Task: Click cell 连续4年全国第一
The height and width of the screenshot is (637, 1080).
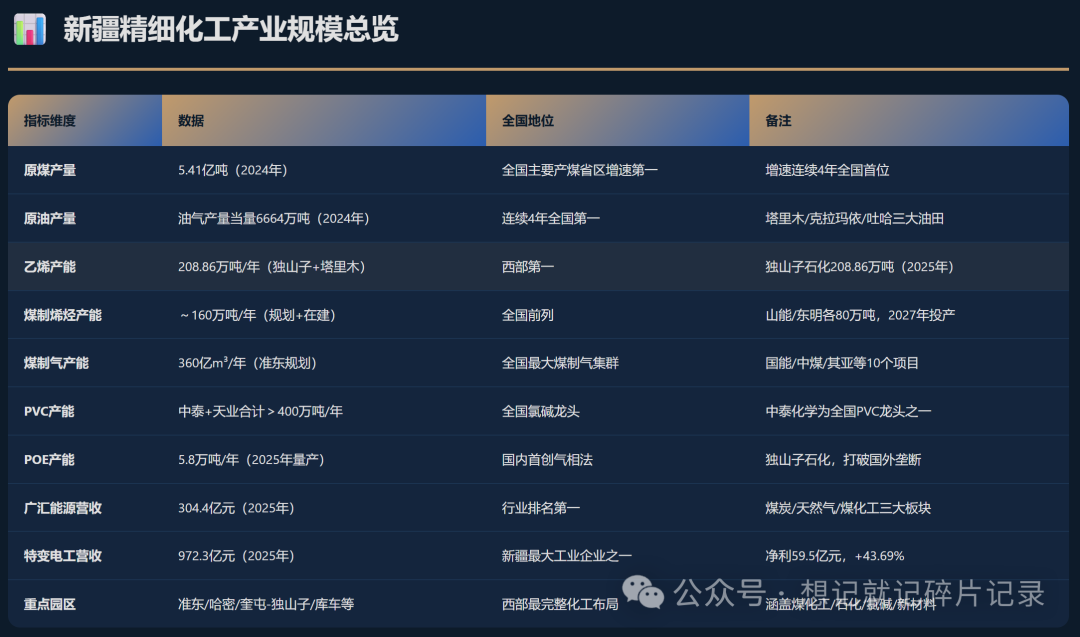Action: [x=550, y=218]
